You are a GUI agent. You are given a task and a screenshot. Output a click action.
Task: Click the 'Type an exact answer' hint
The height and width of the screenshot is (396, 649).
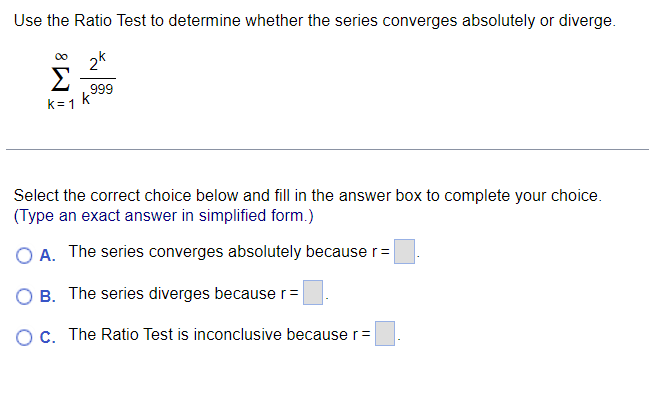pos(163,216)
